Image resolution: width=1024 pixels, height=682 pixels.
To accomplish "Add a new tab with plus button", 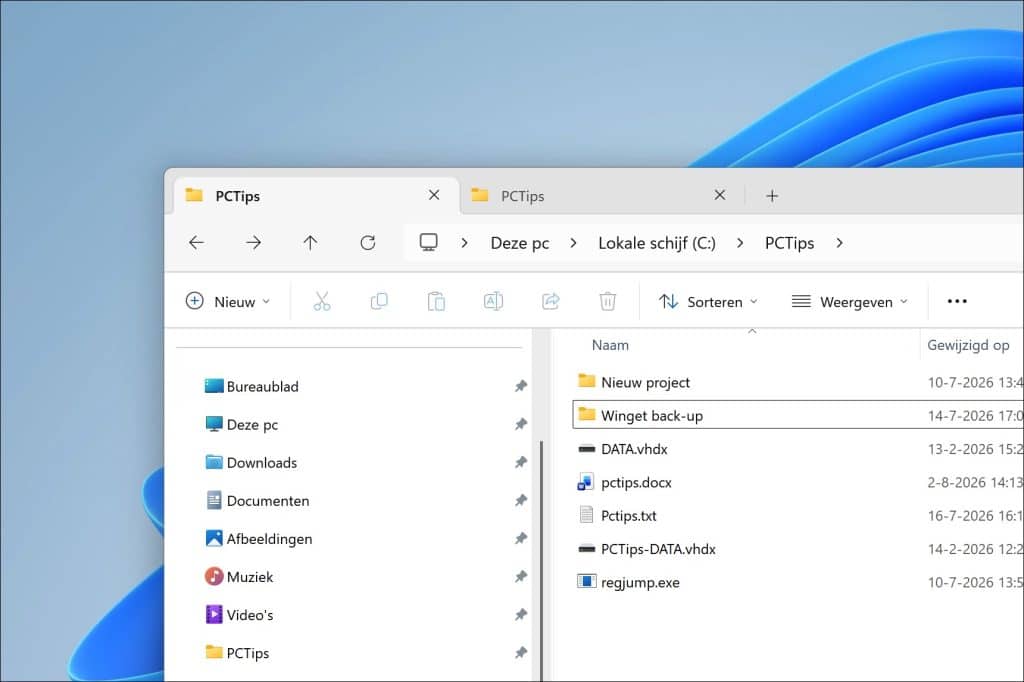I will (x=772, y=196).
